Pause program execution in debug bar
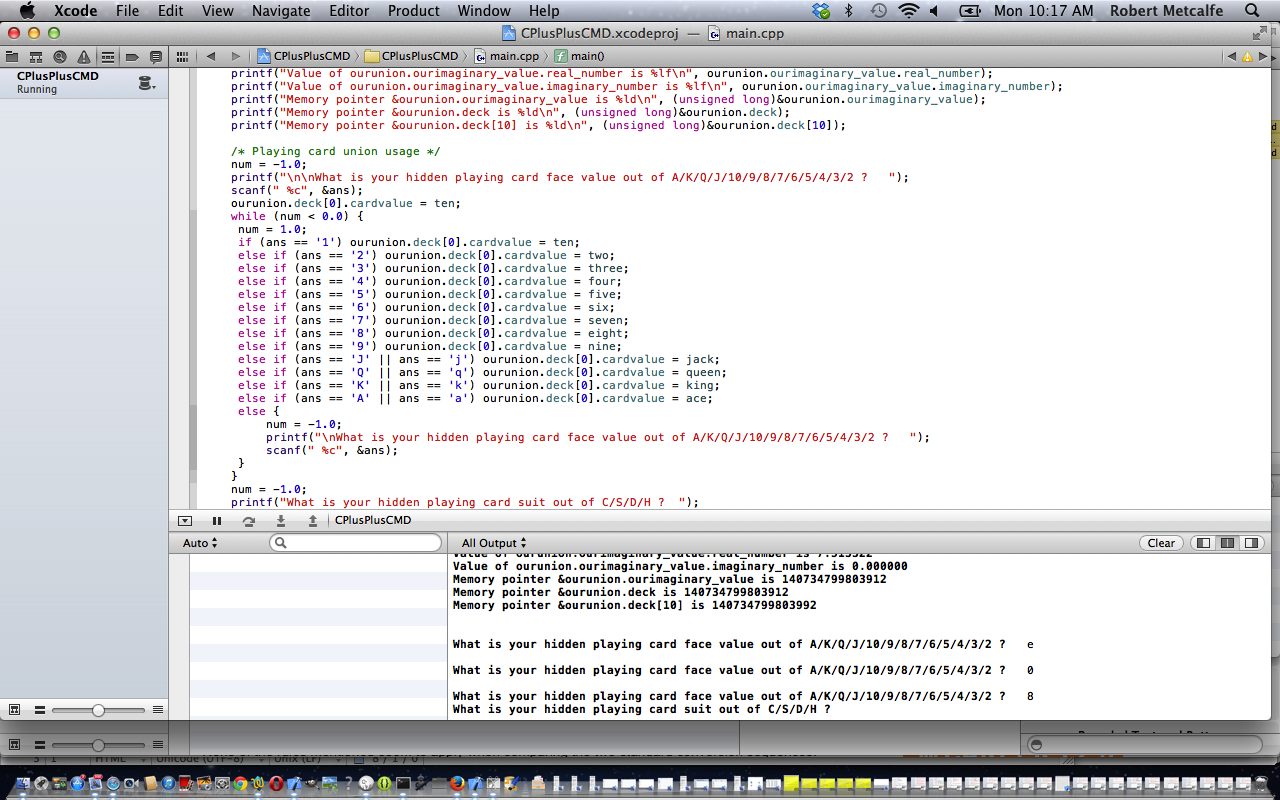The width and height of the screenshot is (1280, 800). tap(217, 520)
